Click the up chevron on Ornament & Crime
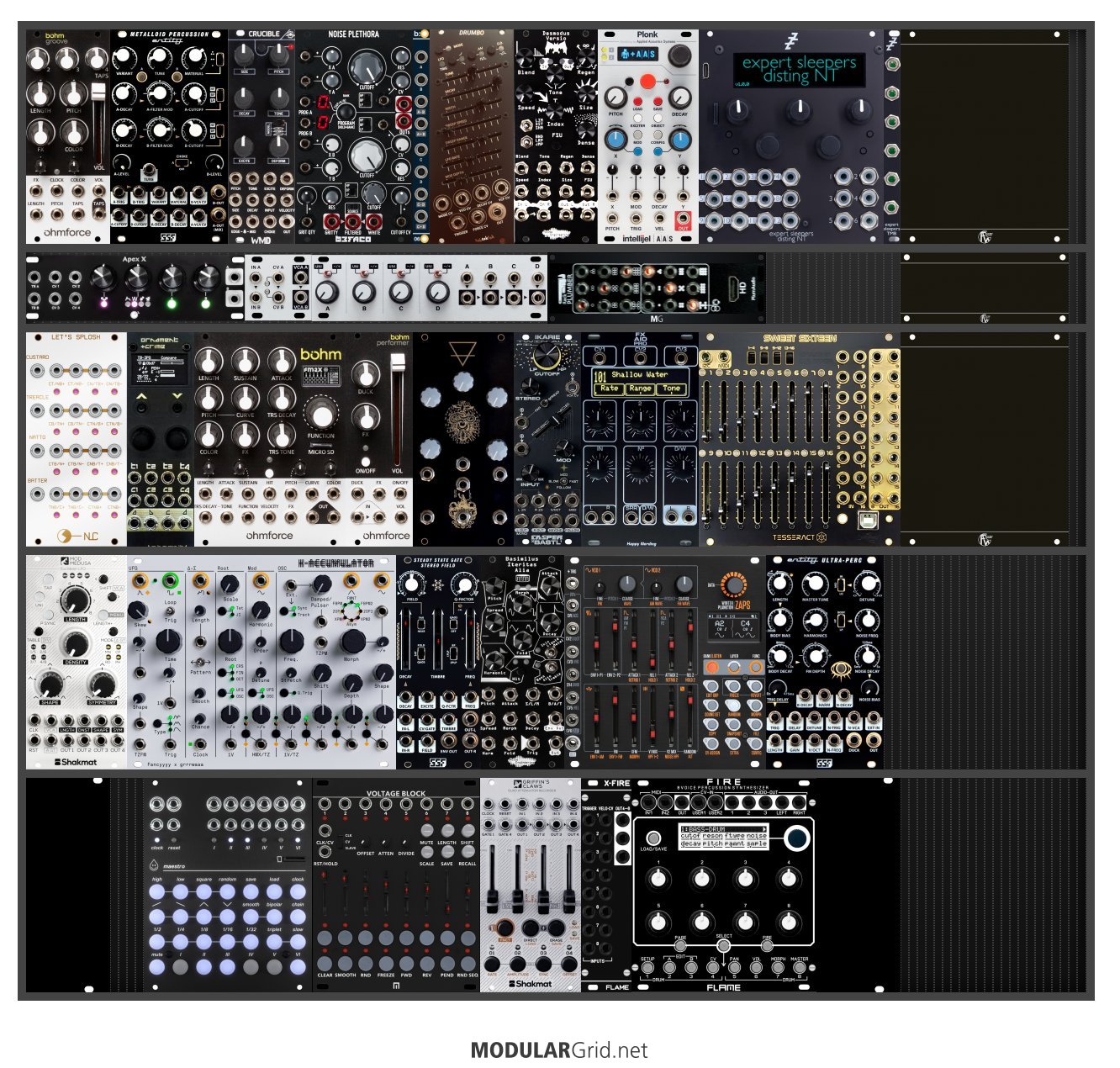1120x1068 pixels. (142, 396)
